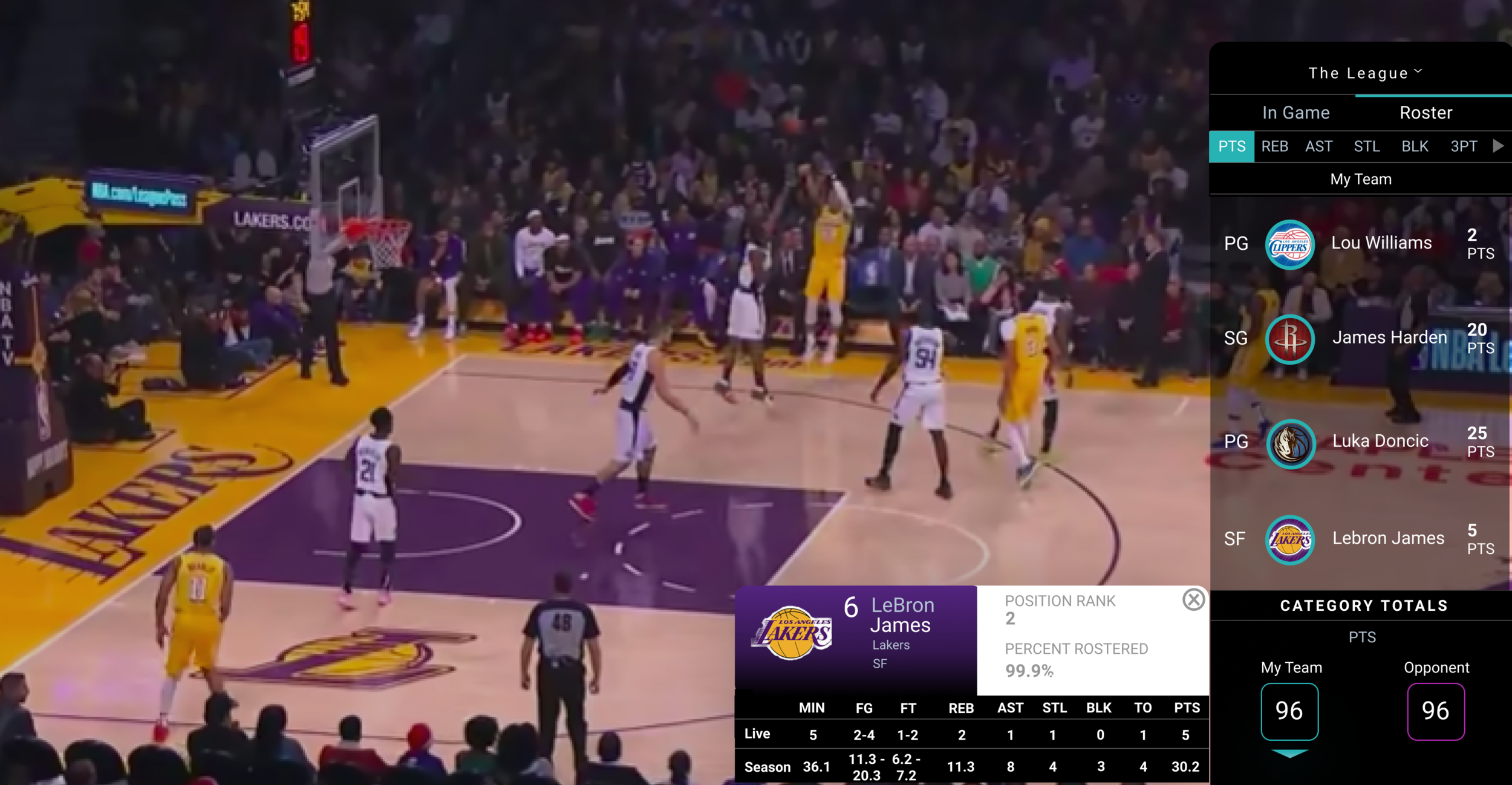The height and width of the screenshot is (785, 1512).
Task: Click the Lakers logo beside Lebron James
Action: pos(1290,539)
